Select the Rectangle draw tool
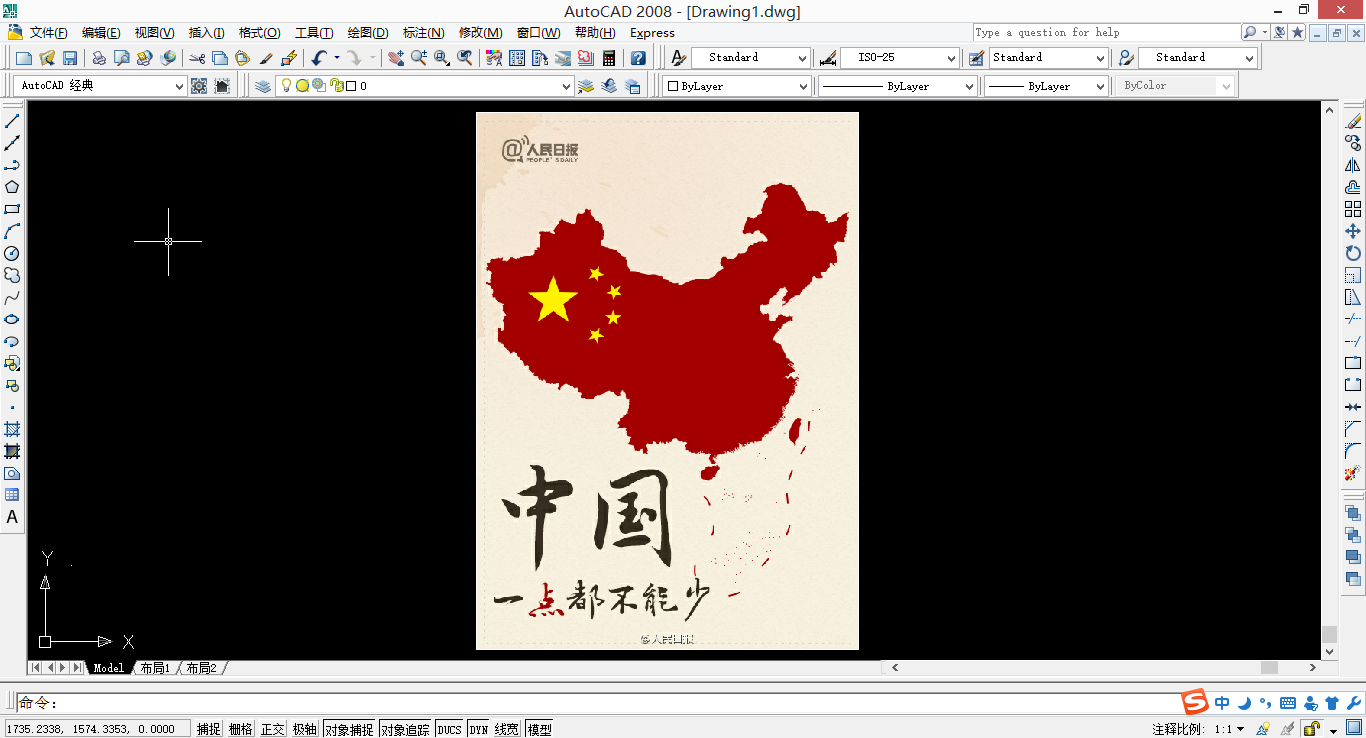Screen dimensions: 1366x738 (x=12, y=209)
